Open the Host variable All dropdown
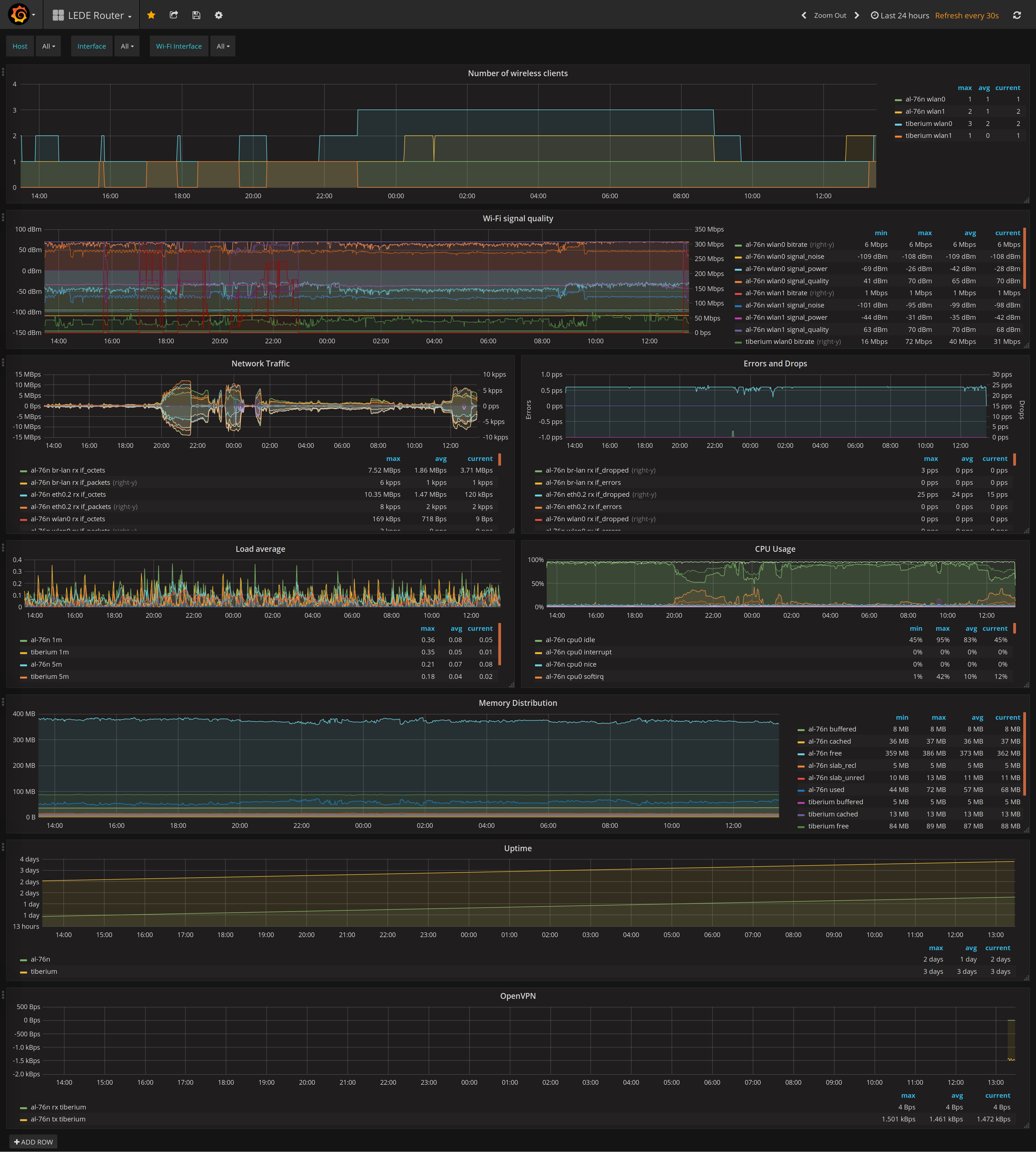Viewport: 1036px width, 1152px height. click(x=48, y=46)
